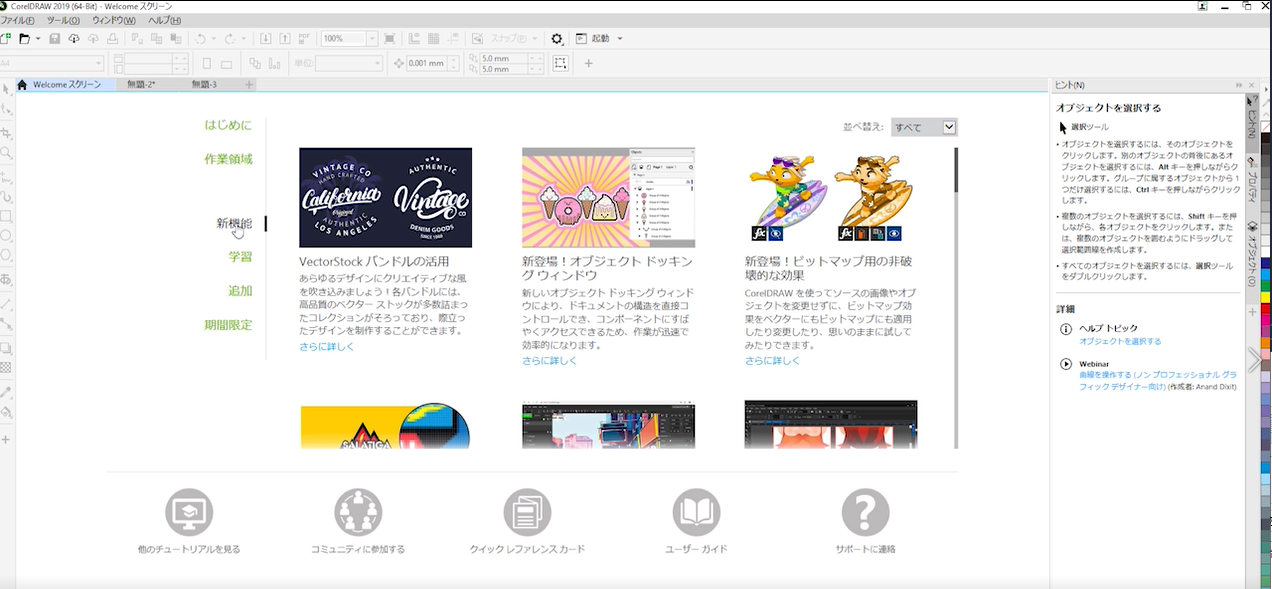Screen dimensions: 1272x589
Task: Open the Options gear icon
Action: 557,39
